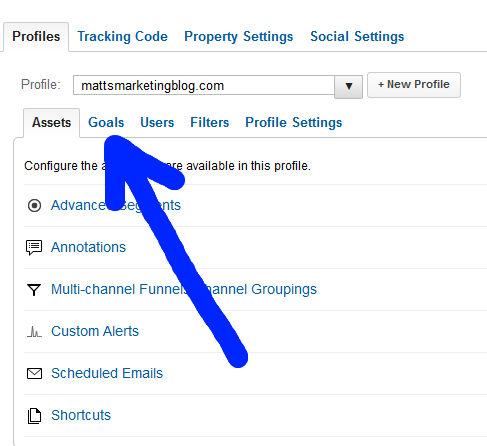Switch to the Property Settings tab

239,37
